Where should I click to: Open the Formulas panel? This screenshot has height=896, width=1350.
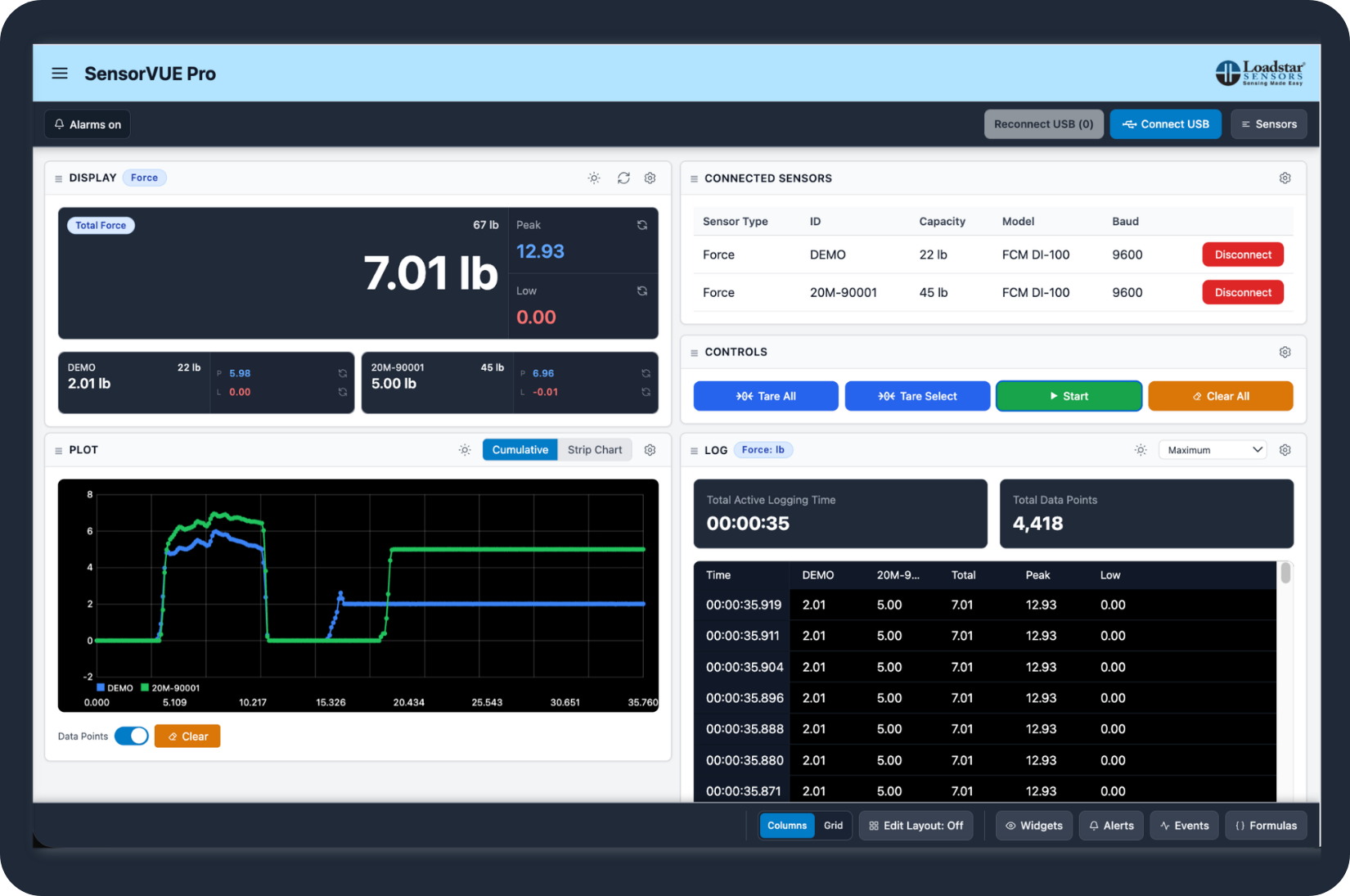tap(1266, 826)
